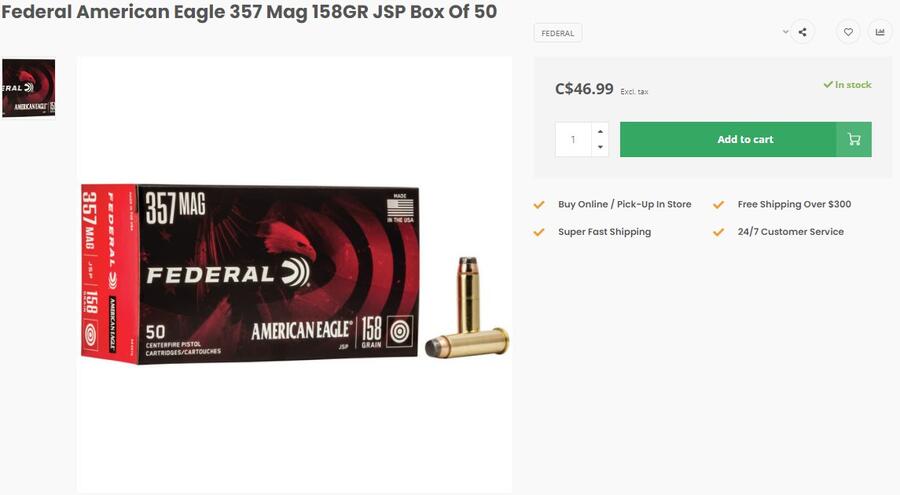Click the Super Fast Shipping checkmark
Viewport: 900px width, 495px height.
click(539, 232)
